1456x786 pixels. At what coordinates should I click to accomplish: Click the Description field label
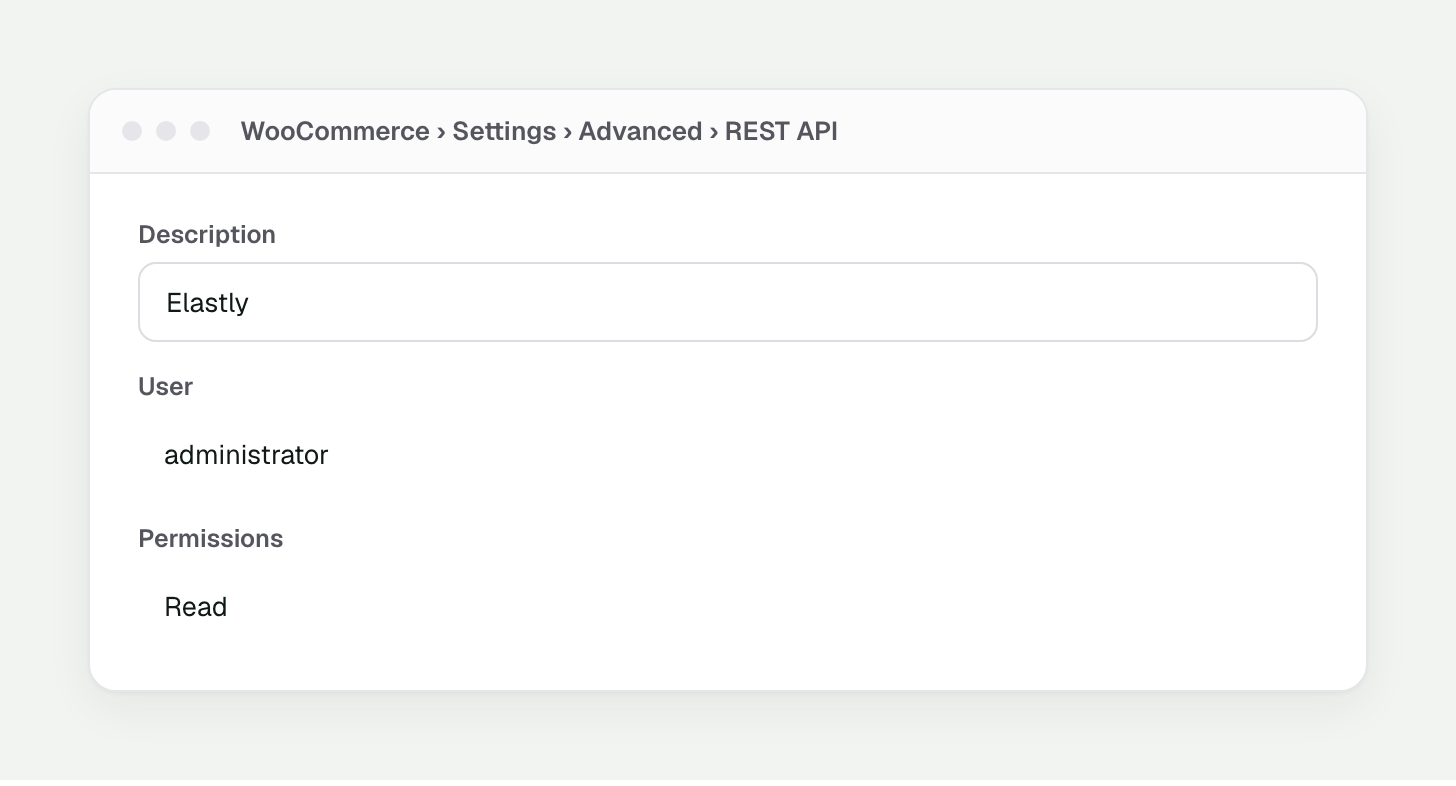tap(207, 234)
